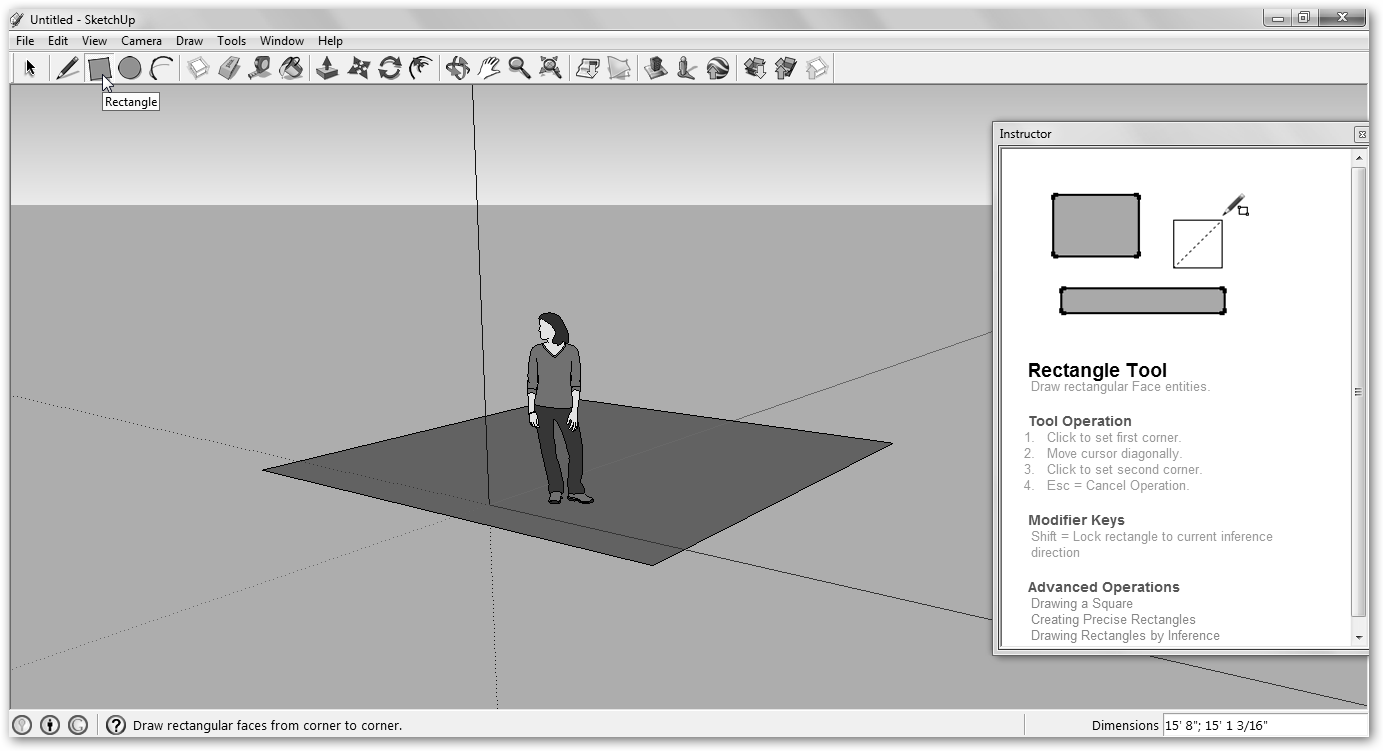The width and height of the screenshot is (1383, 751).
Task: Open Creating Precise Rectangles help topic
Action: pos(1112,620)
